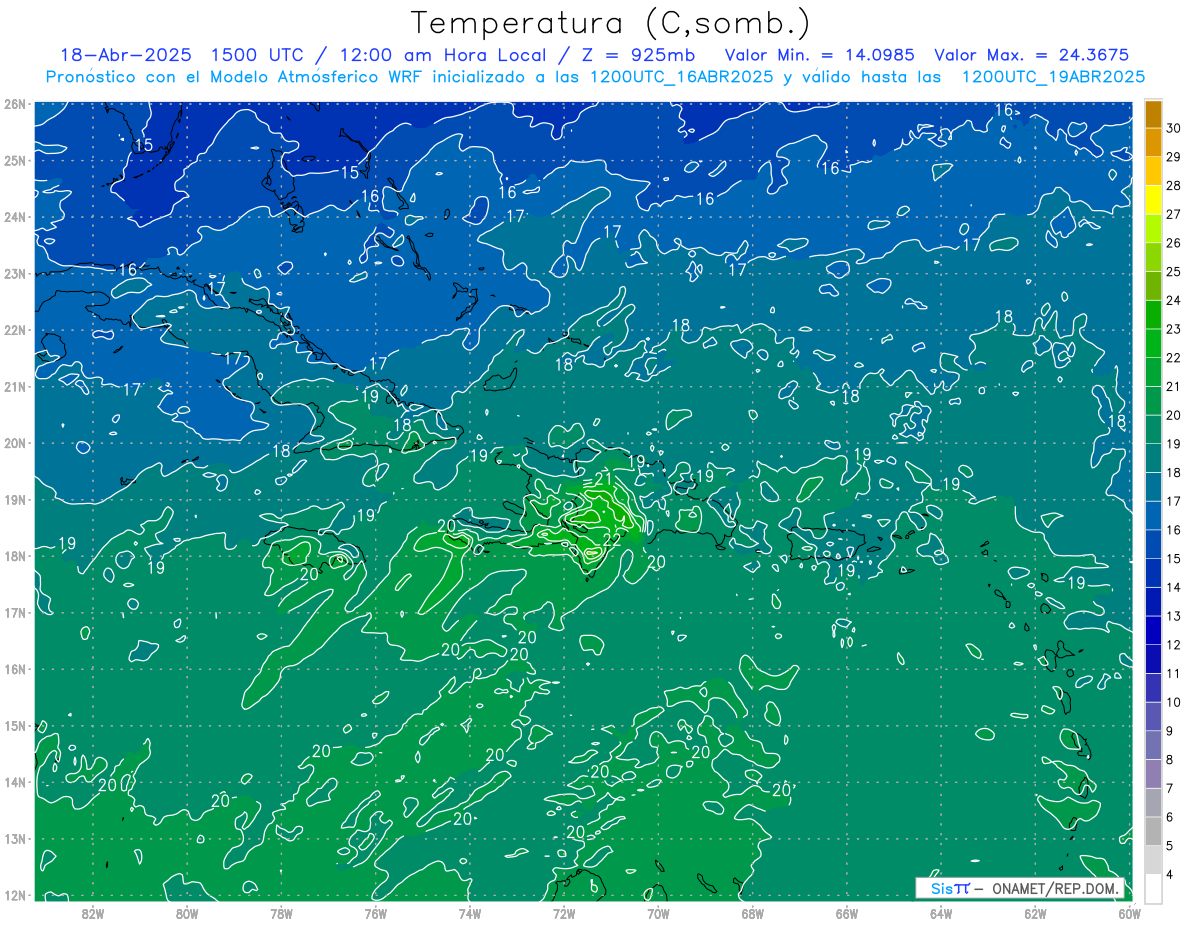Click the SisPI ONAMET/REP.DOM. logo box
1200x927 pixels.
1020,888
